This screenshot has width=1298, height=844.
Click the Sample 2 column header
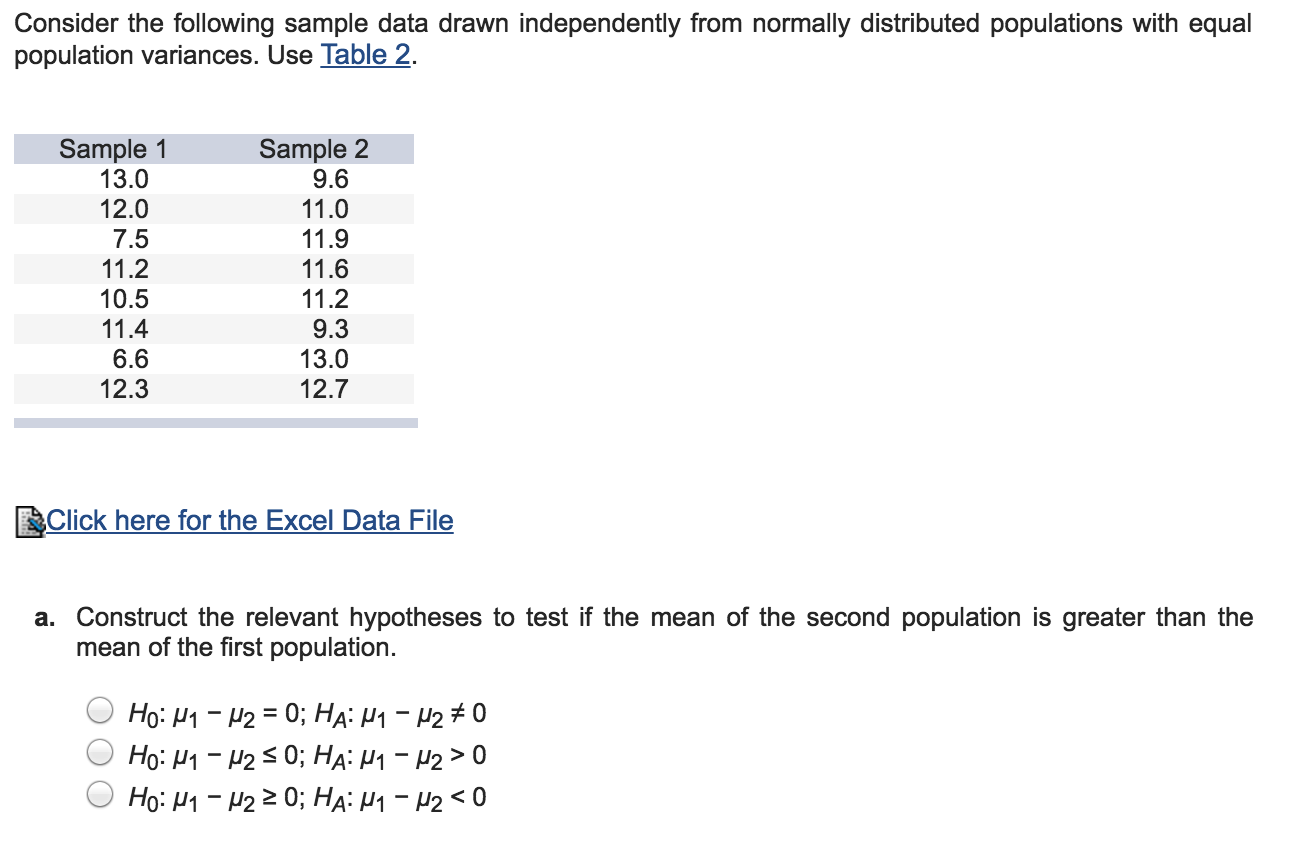[313, 148]
